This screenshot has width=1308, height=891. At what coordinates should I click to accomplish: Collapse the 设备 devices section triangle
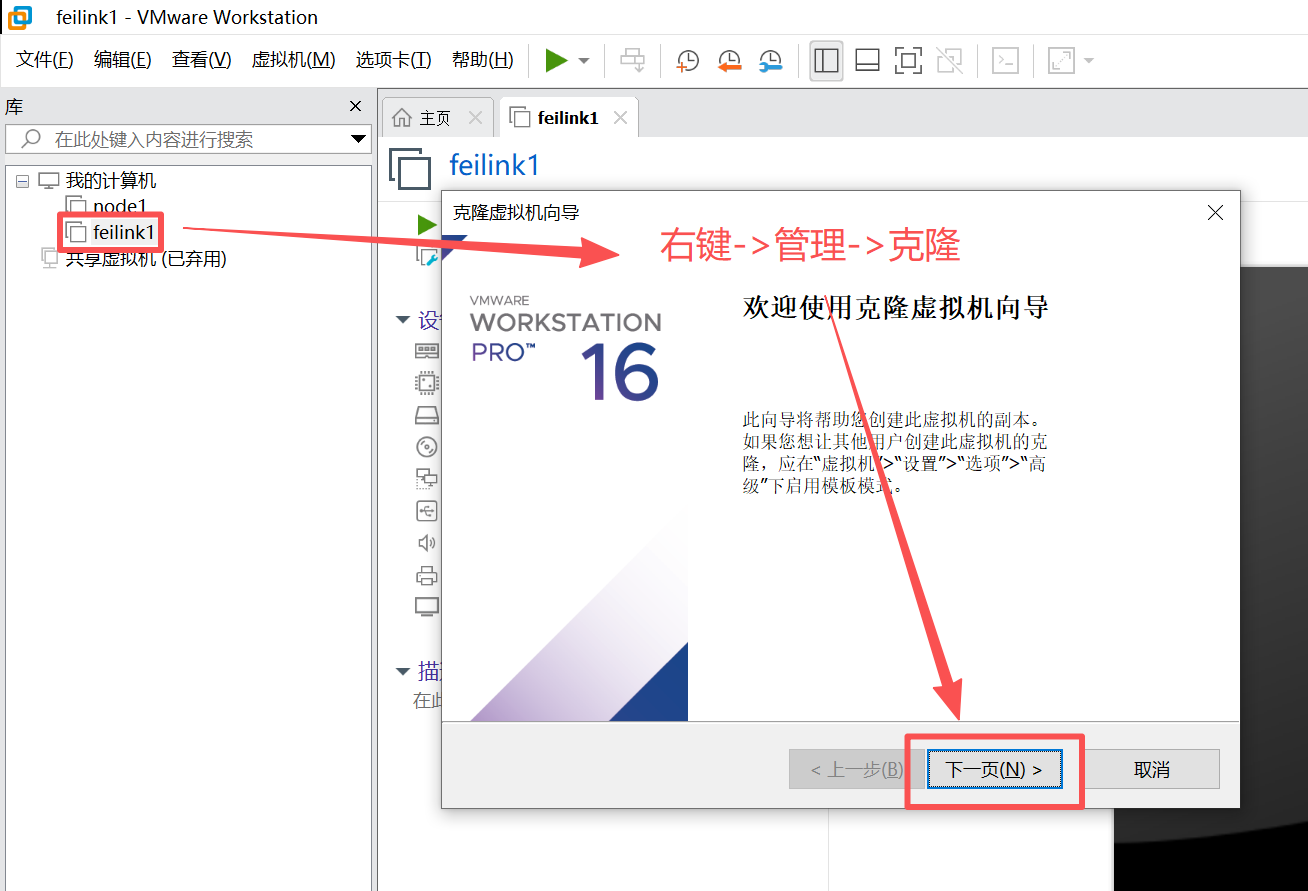pos(403,320)
